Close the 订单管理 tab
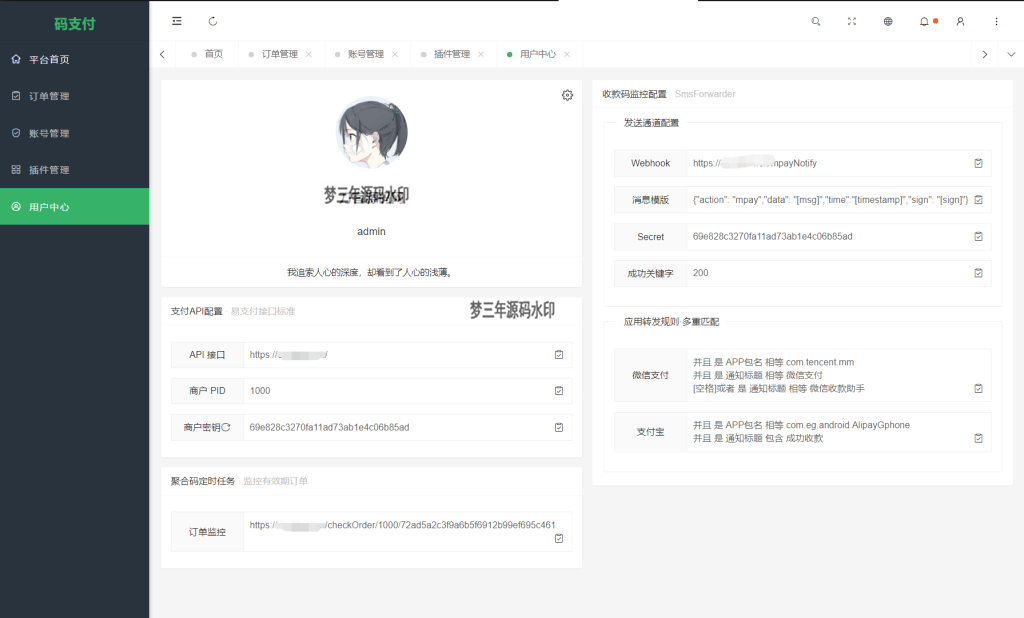The width and height of the screenshot is (1024, 618). coord(309,54)
